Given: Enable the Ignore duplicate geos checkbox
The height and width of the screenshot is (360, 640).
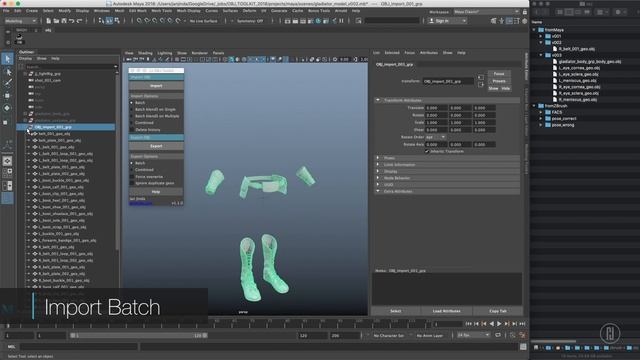Looking at the screenshot, I should pyautogui.click(x=132, y=183).
